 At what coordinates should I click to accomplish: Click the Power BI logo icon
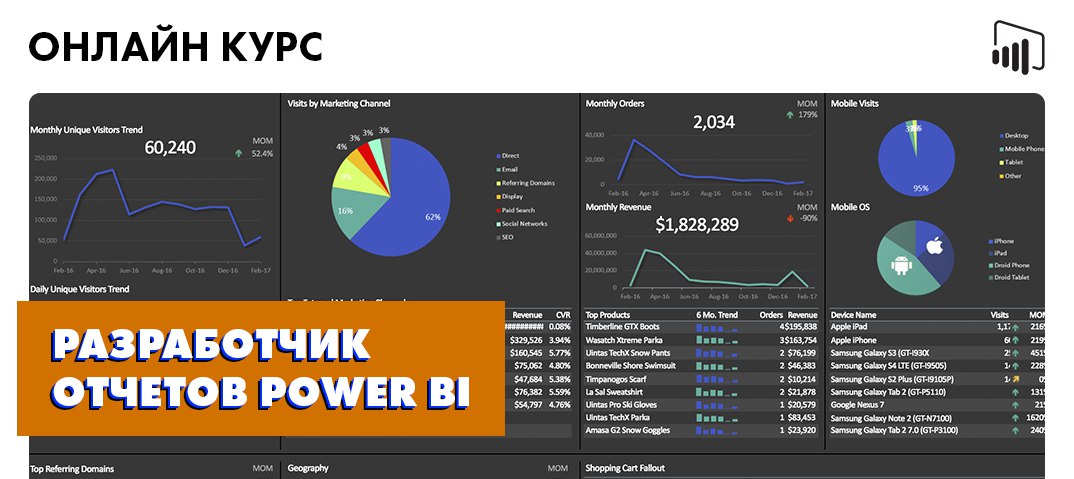[x=1019, y=48]
